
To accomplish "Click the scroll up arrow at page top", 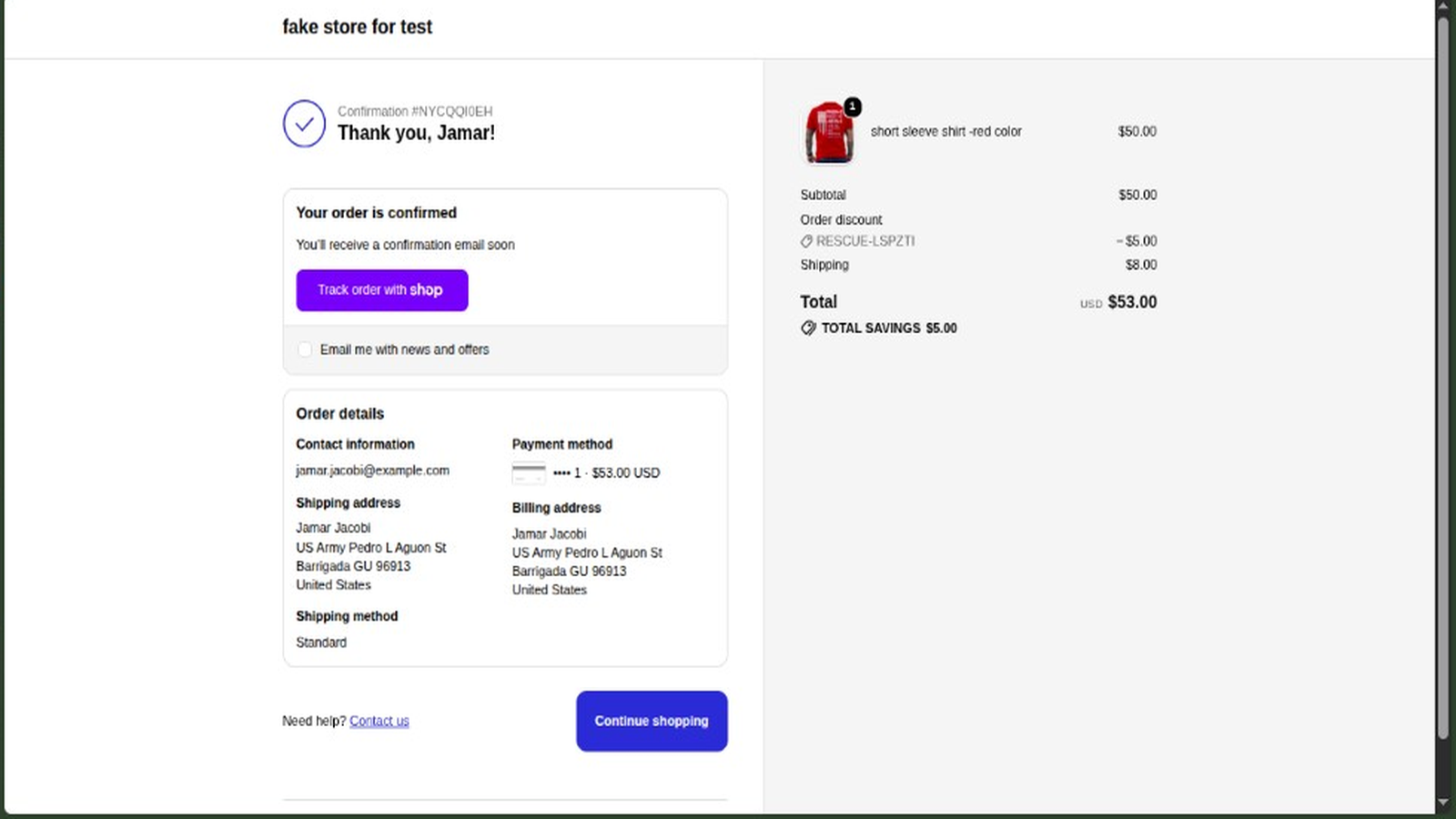I will [x=1442, y=7].
